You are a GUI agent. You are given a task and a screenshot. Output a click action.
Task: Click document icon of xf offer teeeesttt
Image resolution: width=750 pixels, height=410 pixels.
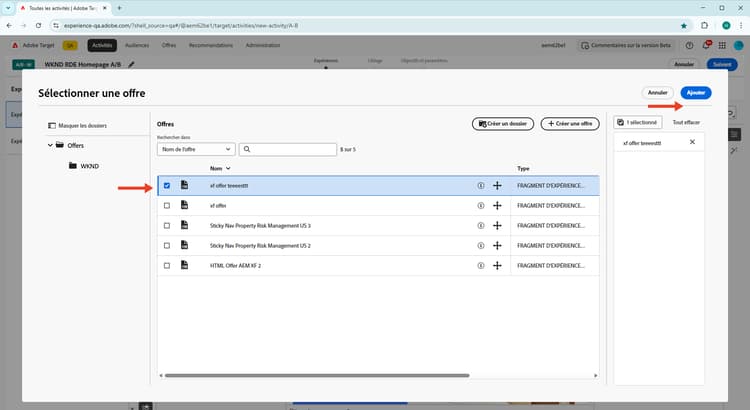(184, 185)
